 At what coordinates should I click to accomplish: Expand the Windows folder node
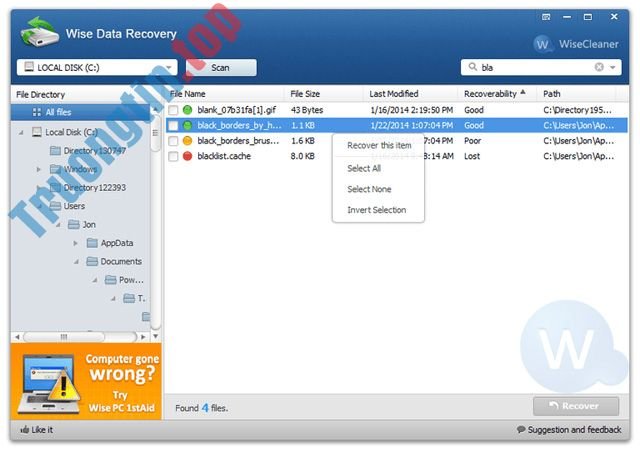pos(39,169)
